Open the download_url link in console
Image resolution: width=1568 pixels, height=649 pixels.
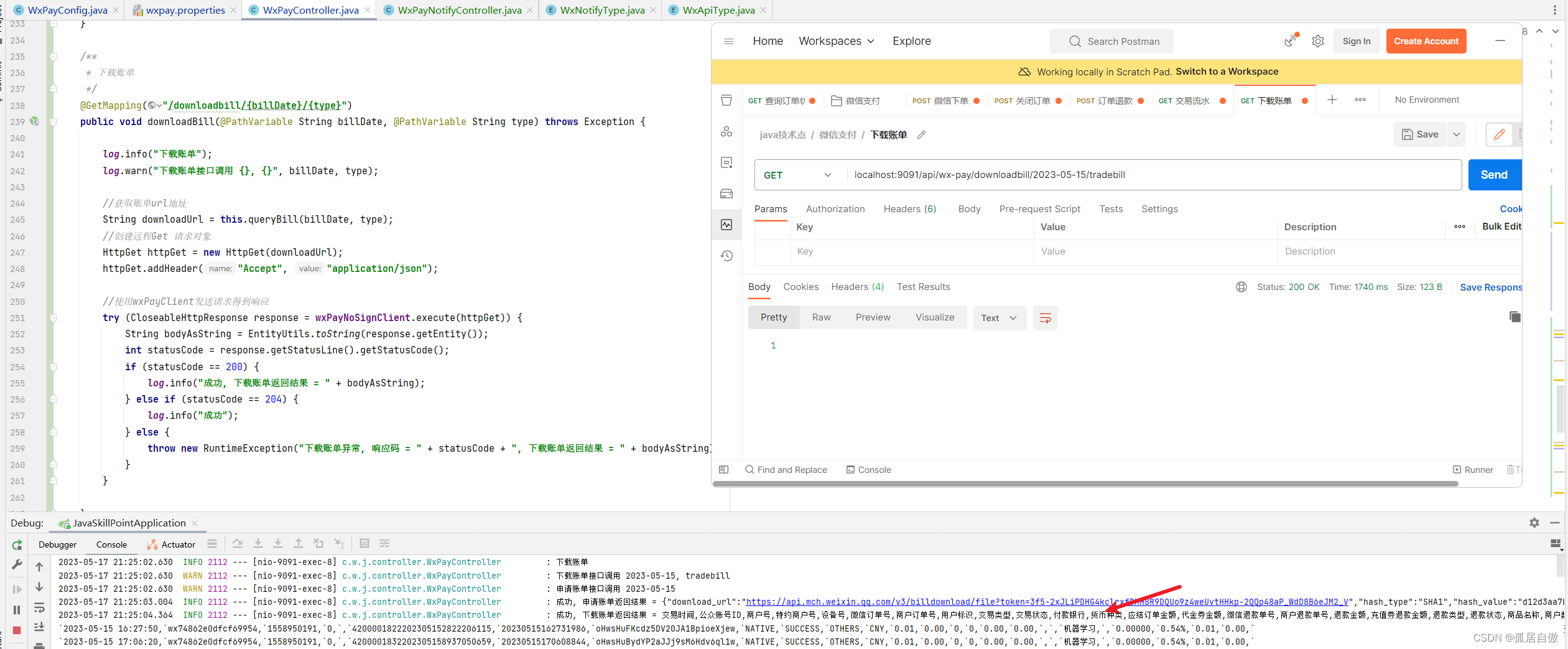pos(1047,602)
